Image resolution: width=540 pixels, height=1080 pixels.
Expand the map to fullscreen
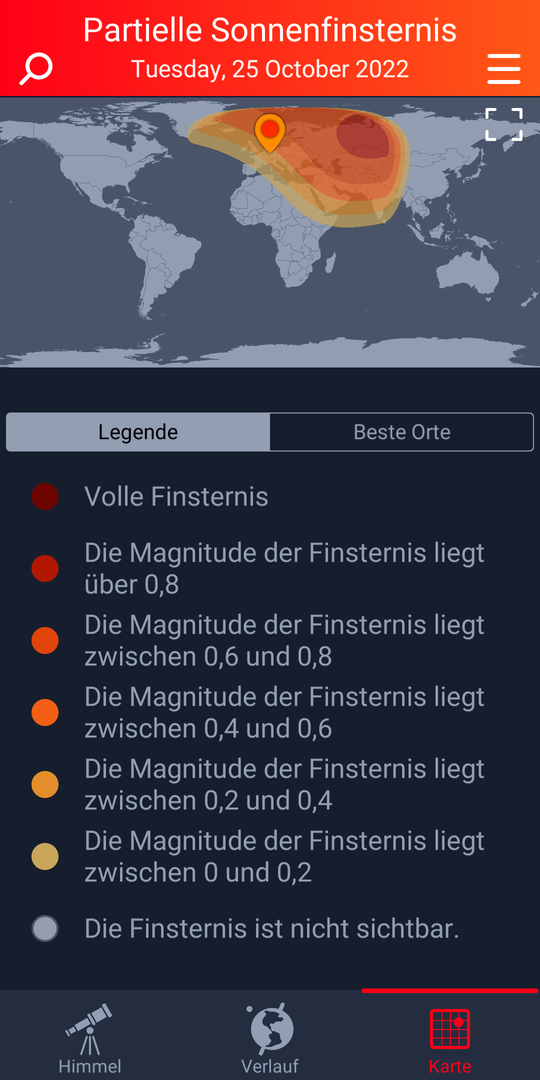click(503, 125)
